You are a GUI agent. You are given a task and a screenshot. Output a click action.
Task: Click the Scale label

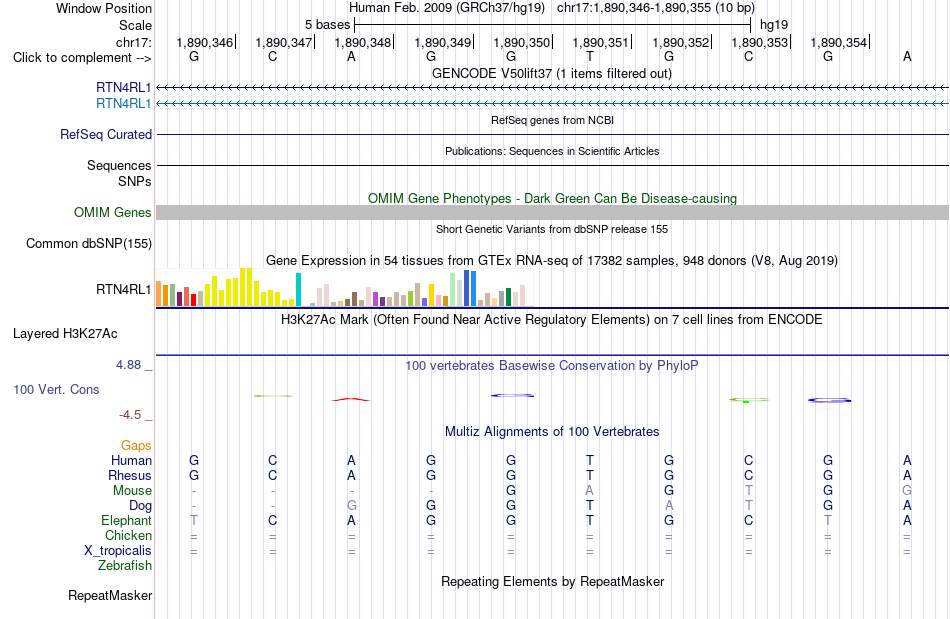(136, 25)
